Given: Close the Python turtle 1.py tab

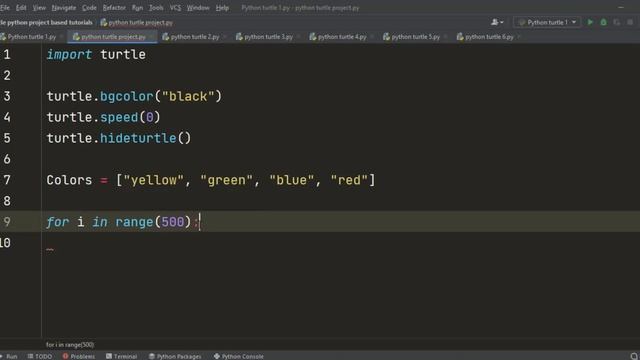Looking at the screenshot, I should point(62,37).
